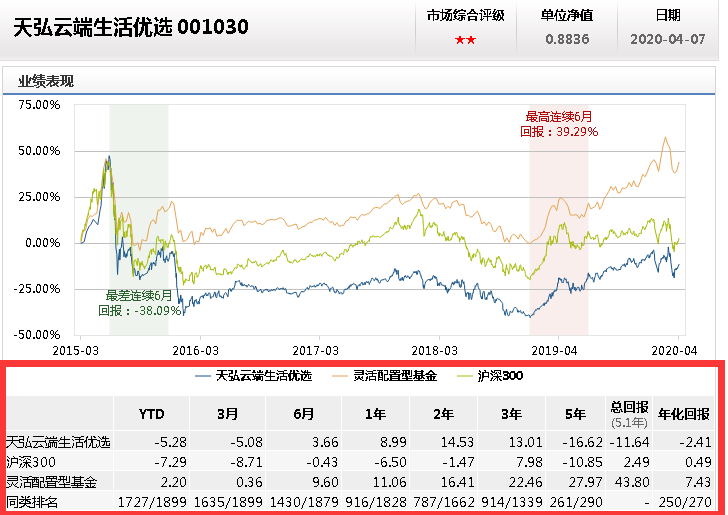Click the unit net value 0.8836
728x515 pixels.
coord(567,39)
